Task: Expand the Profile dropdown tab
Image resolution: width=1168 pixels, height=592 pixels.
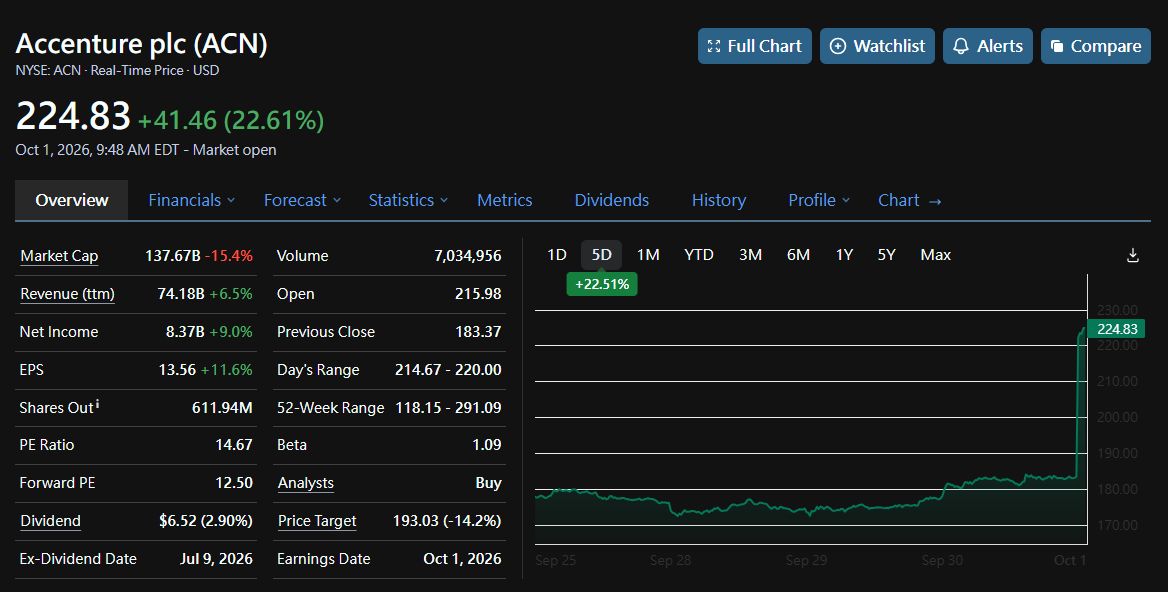Action: [x=819, y=200]
